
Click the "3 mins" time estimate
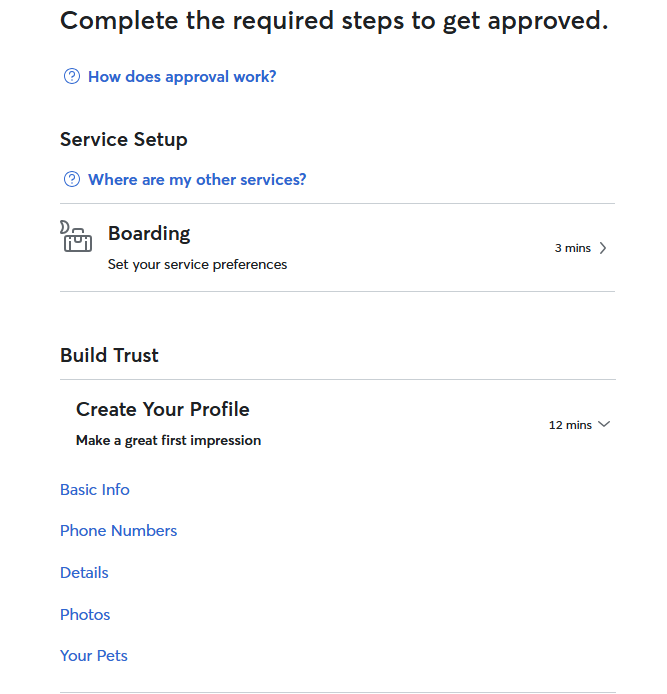tap(572, 248)
